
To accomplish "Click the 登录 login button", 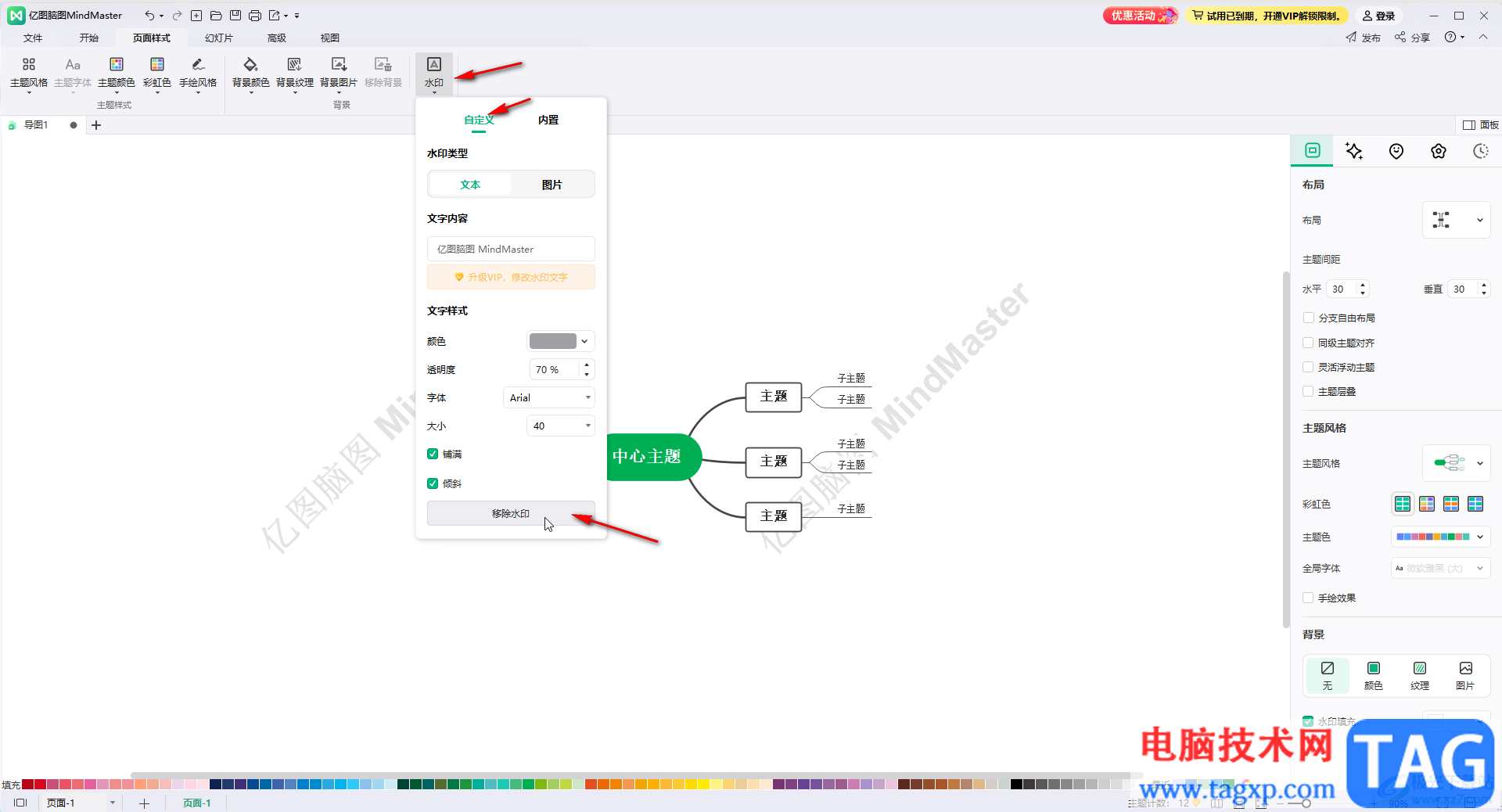I will [1378, 16].
